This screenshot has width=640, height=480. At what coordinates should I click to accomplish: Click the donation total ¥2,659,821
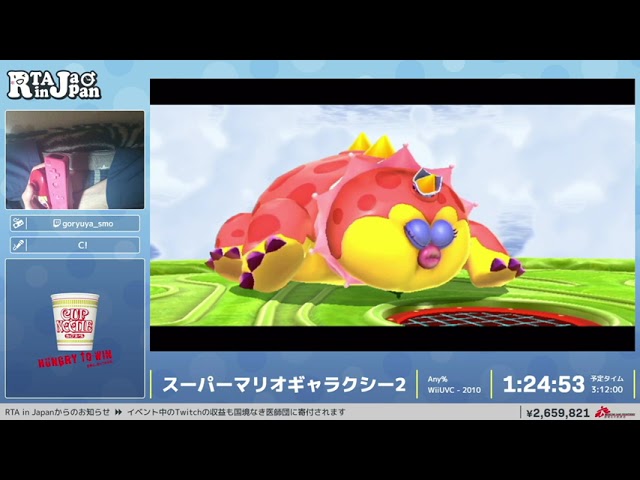(x=558, y=413)
